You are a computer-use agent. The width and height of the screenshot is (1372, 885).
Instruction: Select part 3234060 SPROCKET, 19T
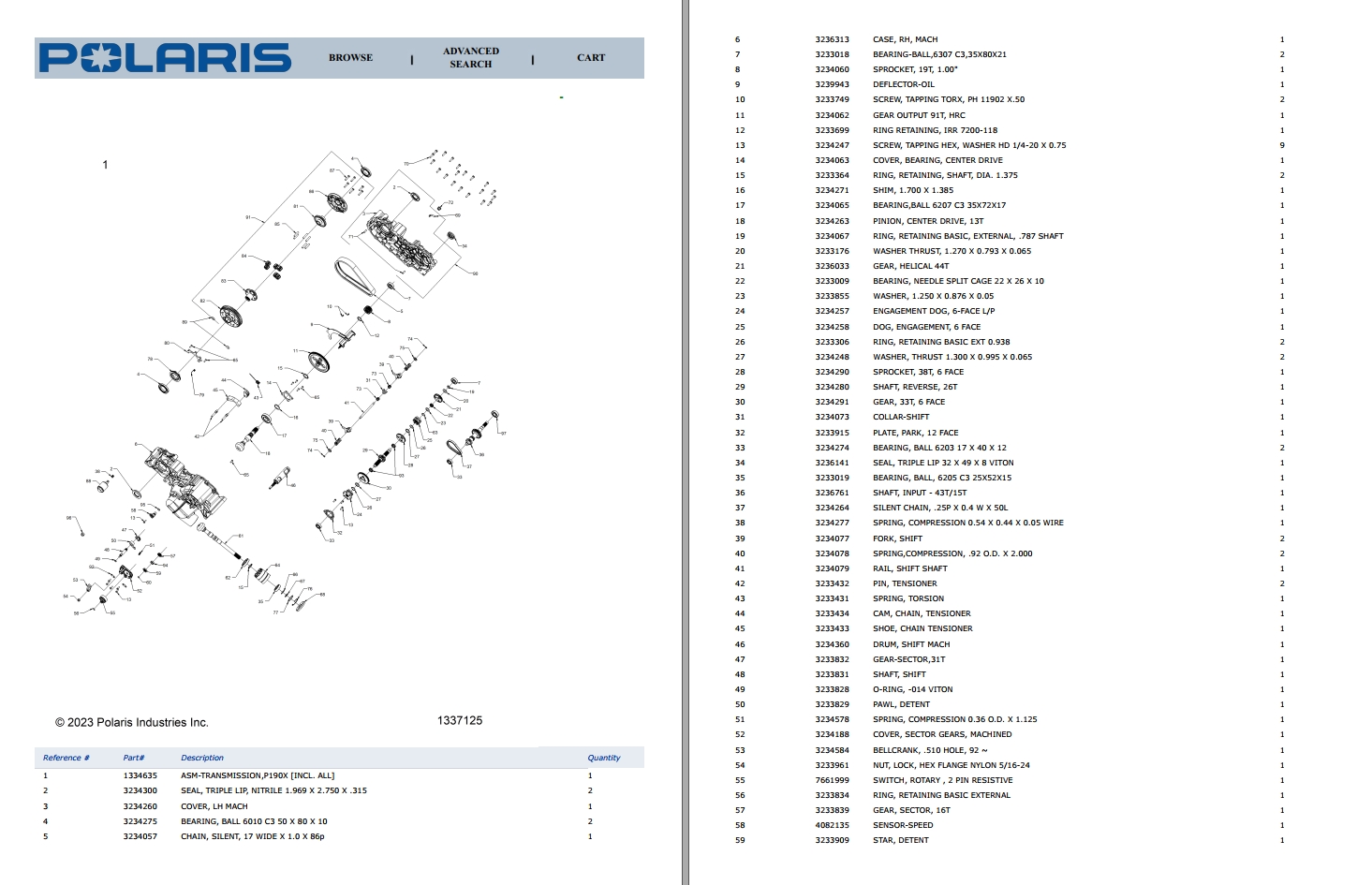tap(832, 69)
